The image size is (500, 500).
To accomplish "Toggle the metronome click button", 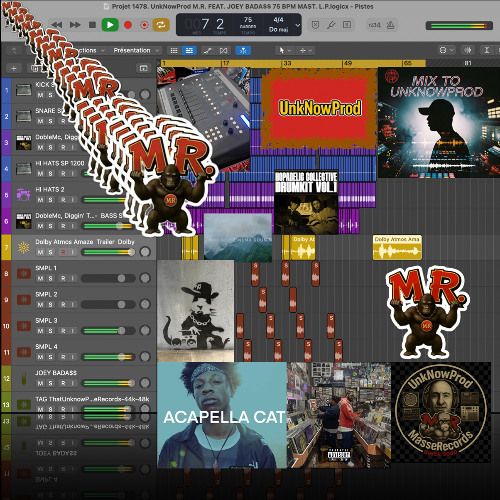I will [x=390, y=25].
